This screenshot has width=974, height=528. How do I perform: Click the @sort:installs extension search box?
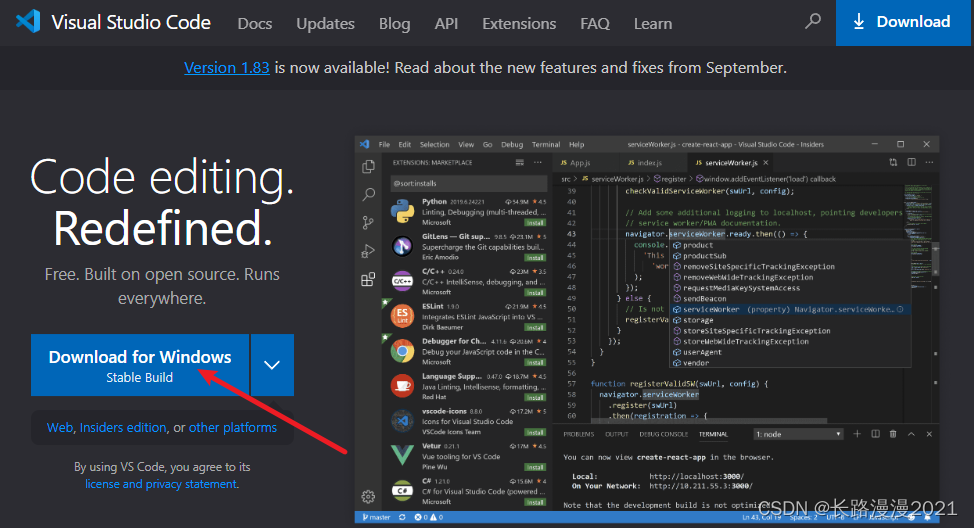pos(468,183)
